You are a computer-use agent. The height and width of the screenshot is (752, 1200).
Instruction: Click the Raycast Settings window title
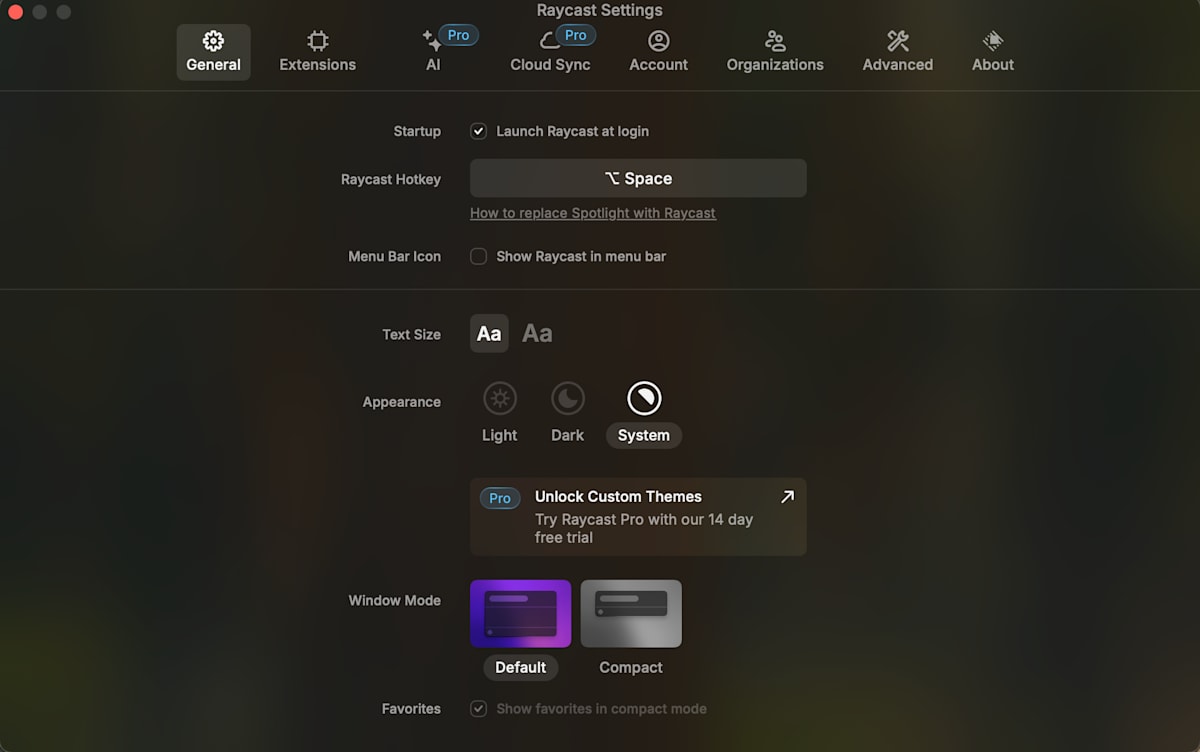600,11
